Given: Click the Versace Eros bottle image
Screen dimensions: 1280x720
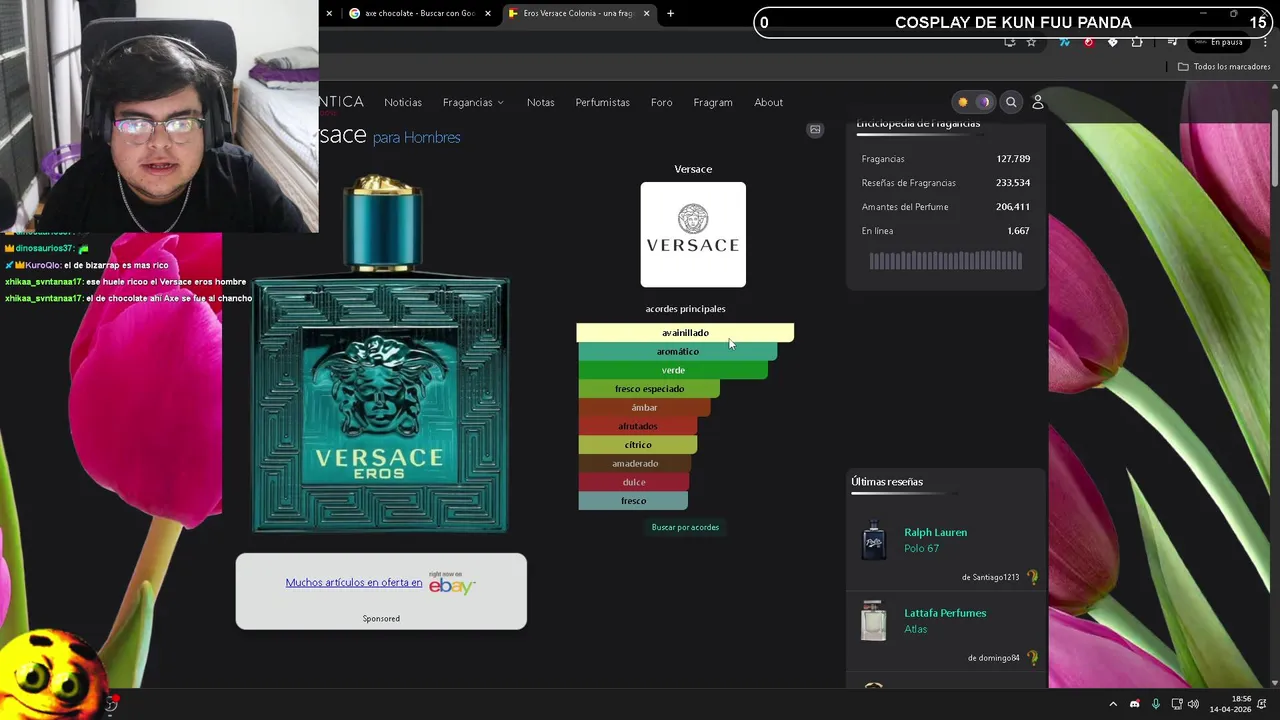Looking at the screenshot, I should point(381,354).
